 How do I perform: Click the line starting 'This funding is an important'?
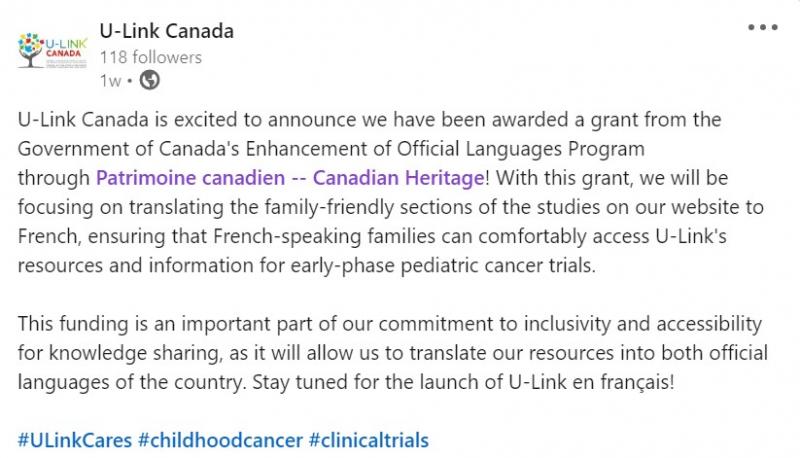390,324
